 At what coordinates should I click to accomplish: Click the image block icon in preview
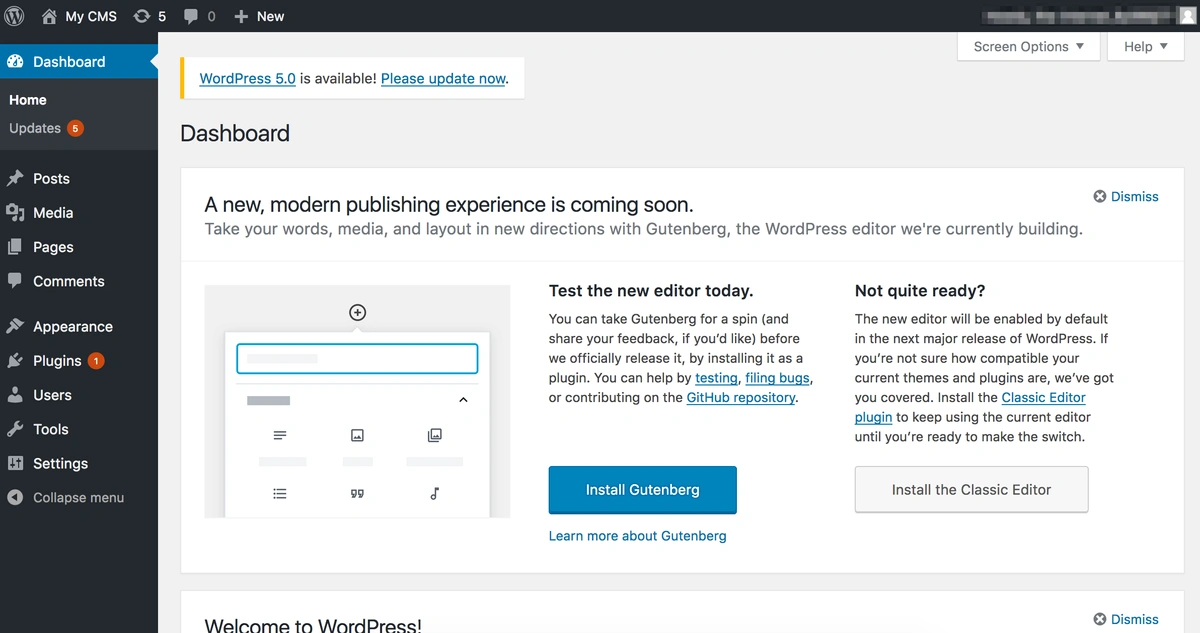(357, 436)
